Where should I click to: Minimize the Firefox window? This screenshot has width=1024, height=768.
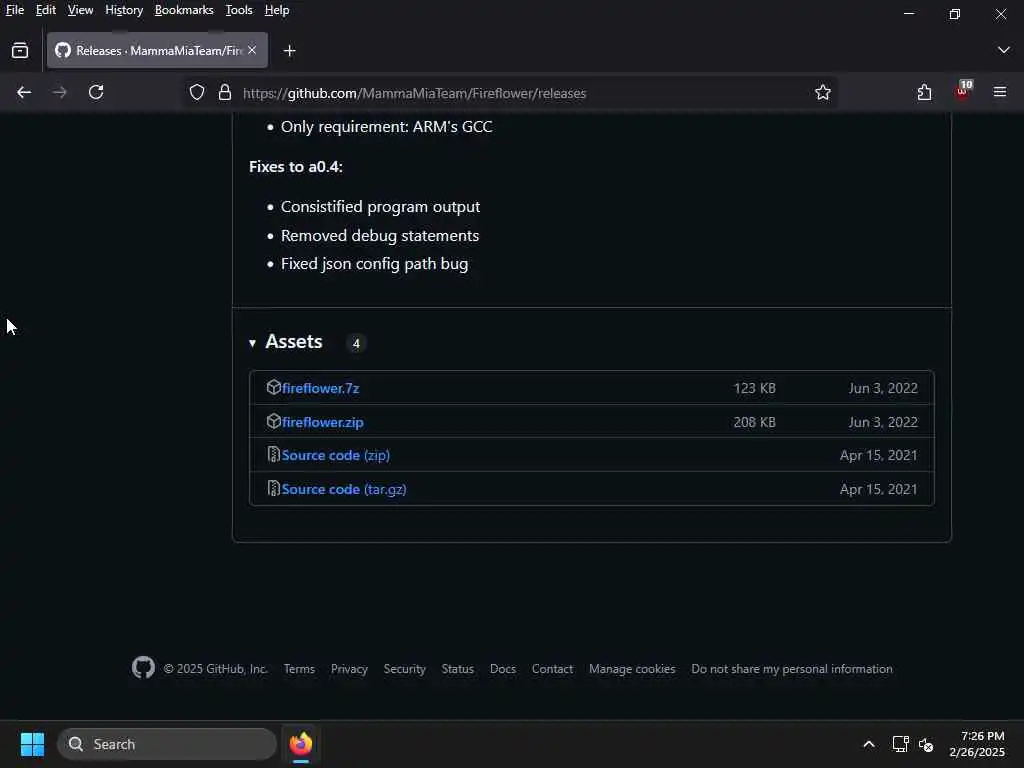coord(908,13)
